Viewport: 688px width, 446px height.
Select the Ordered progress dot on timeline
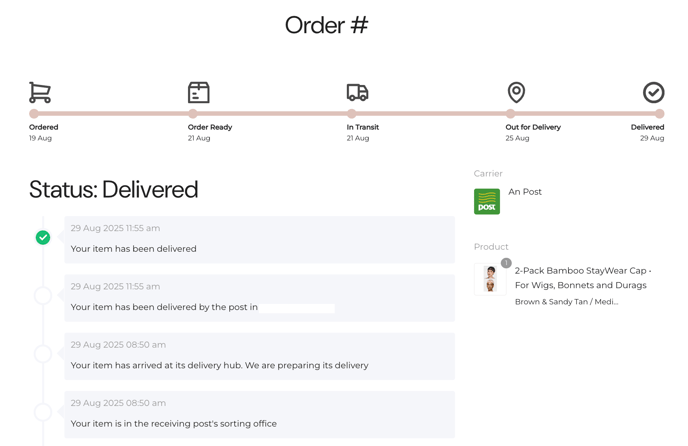click(x=34, y=114)
